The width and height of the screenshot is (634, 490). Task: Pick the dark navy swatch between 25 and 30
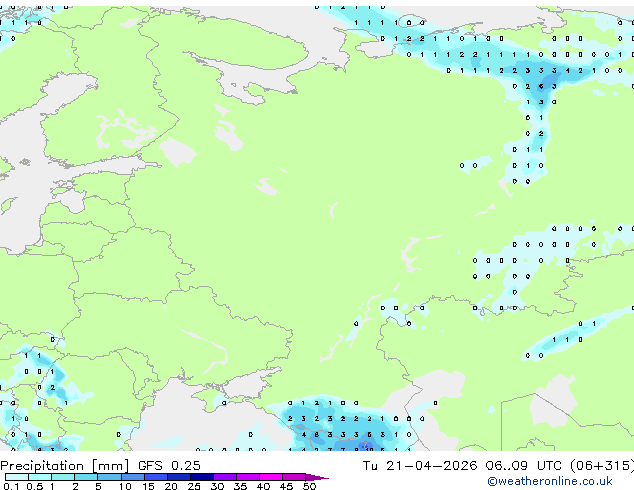click(x=202, y=477)
